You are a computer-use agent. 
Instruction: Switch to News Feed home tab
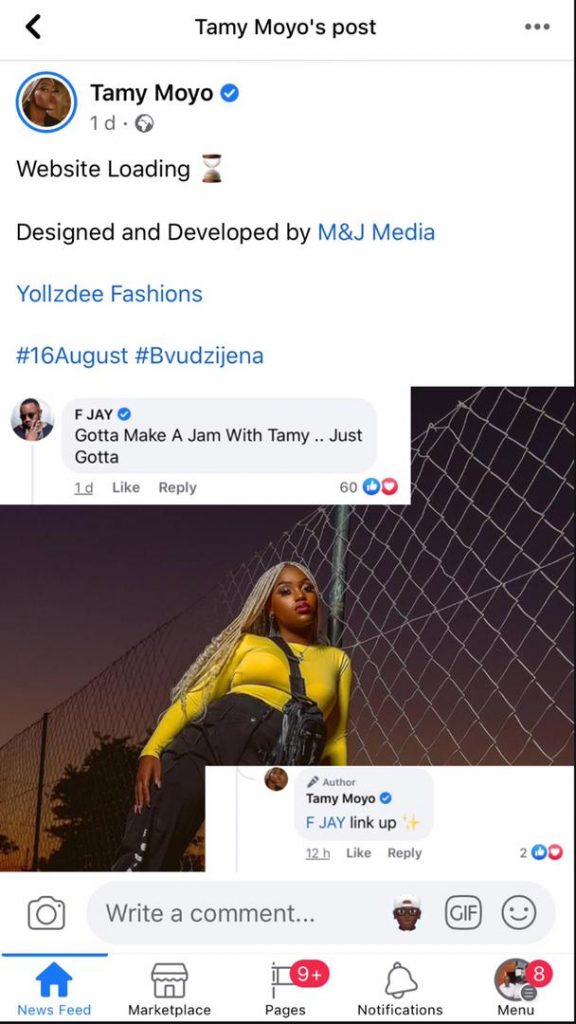click(54, 989)
